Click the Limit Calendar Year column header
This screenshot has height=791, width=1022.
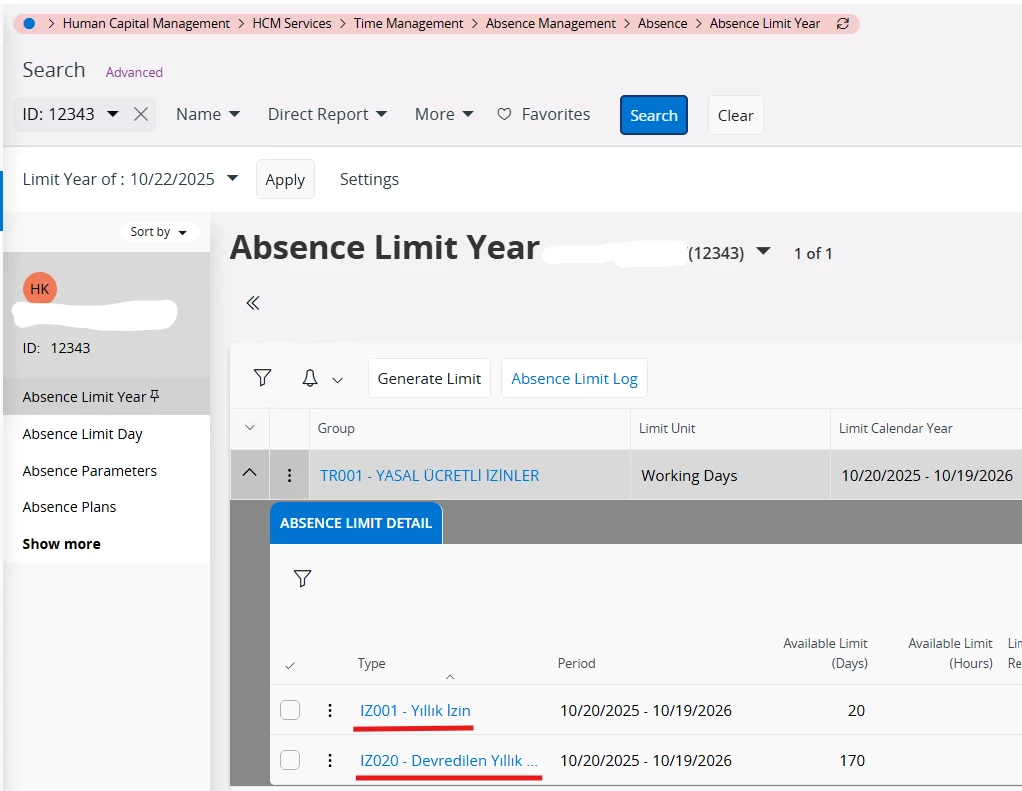tap(895, 428)
